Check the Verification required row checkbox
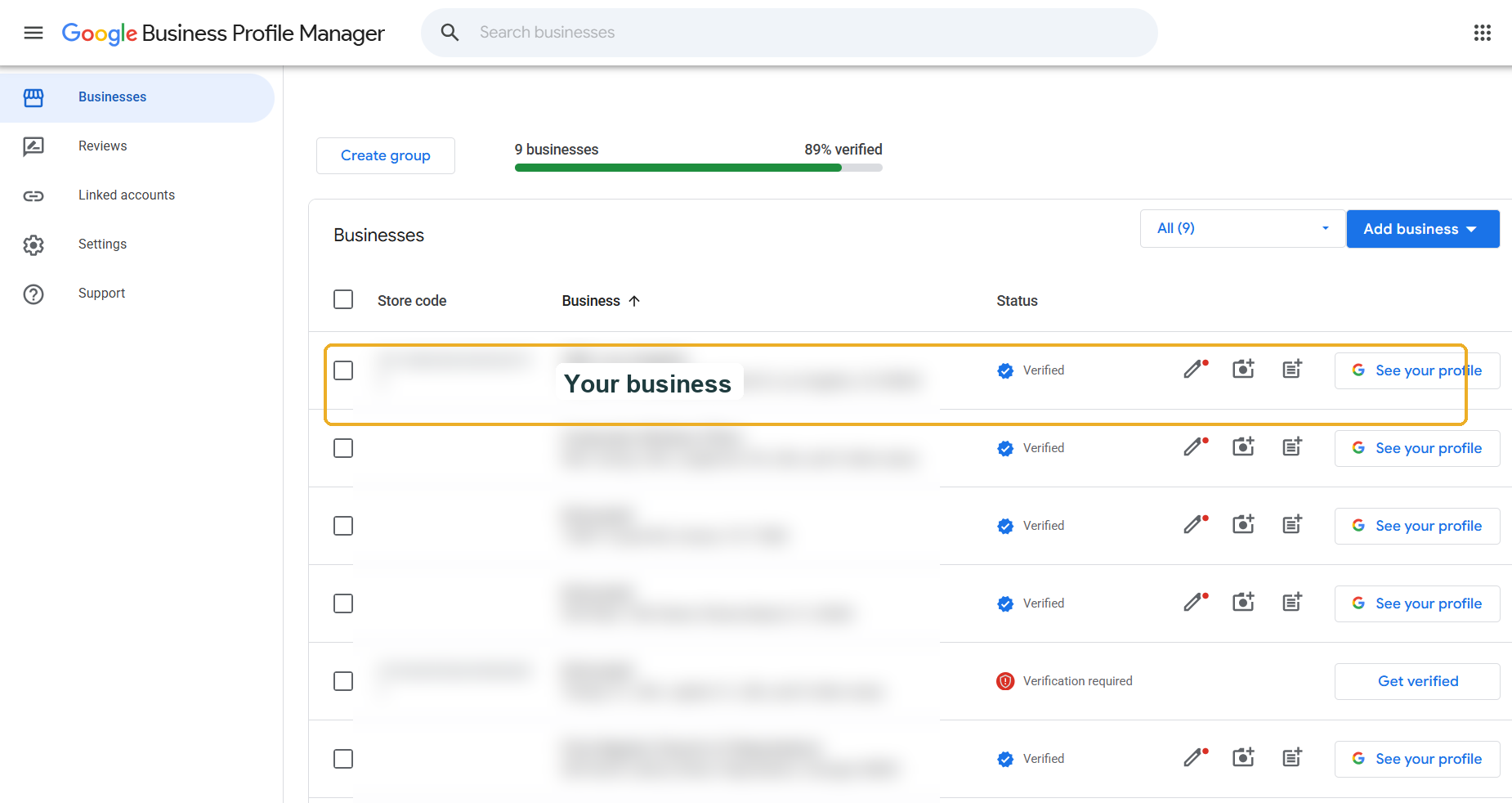 point(343,681)
